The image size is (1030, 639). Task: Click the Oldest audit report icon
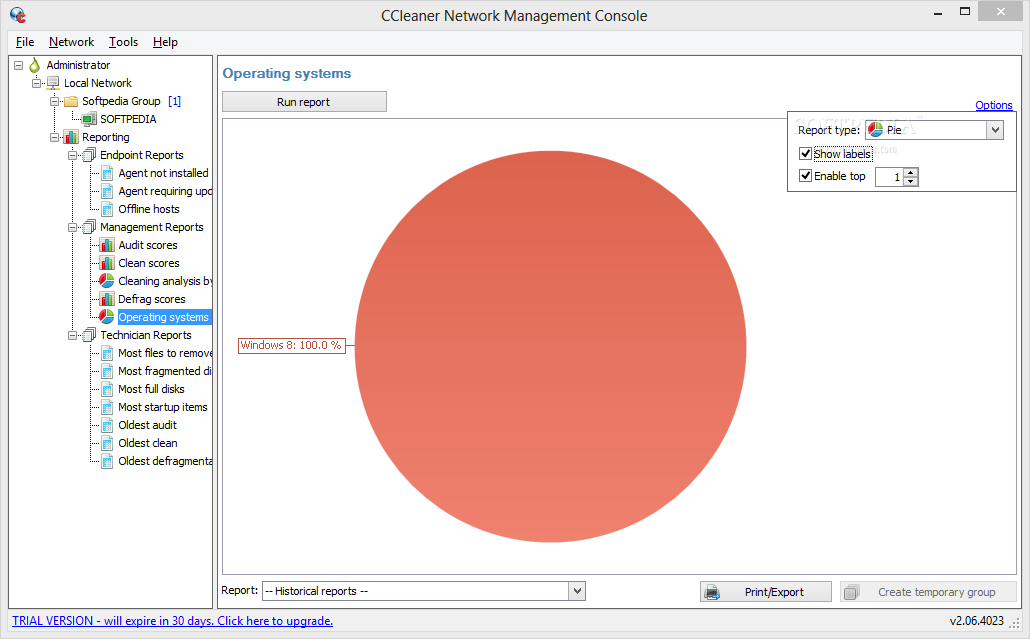point(107,425)
